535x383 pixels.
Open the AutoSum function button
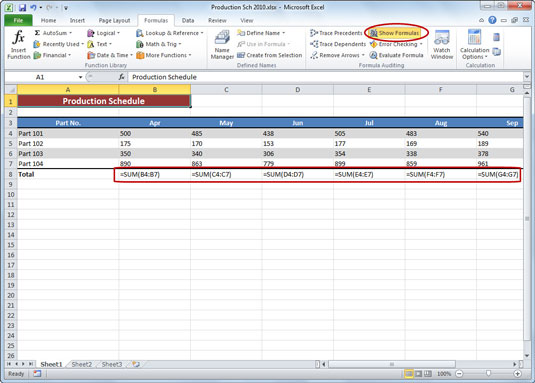coord(53,33)
